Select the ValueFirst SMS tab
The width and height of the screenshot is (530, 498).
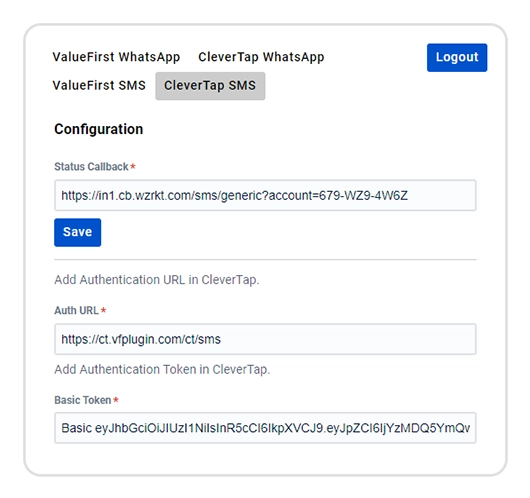tap(99, 86)
